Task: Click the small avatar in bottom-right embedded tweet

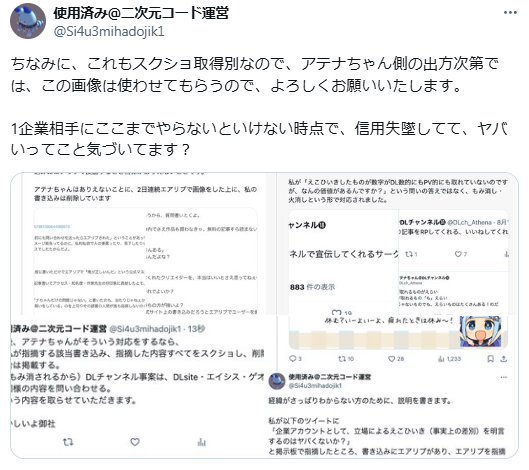Action: pos(277,381)
